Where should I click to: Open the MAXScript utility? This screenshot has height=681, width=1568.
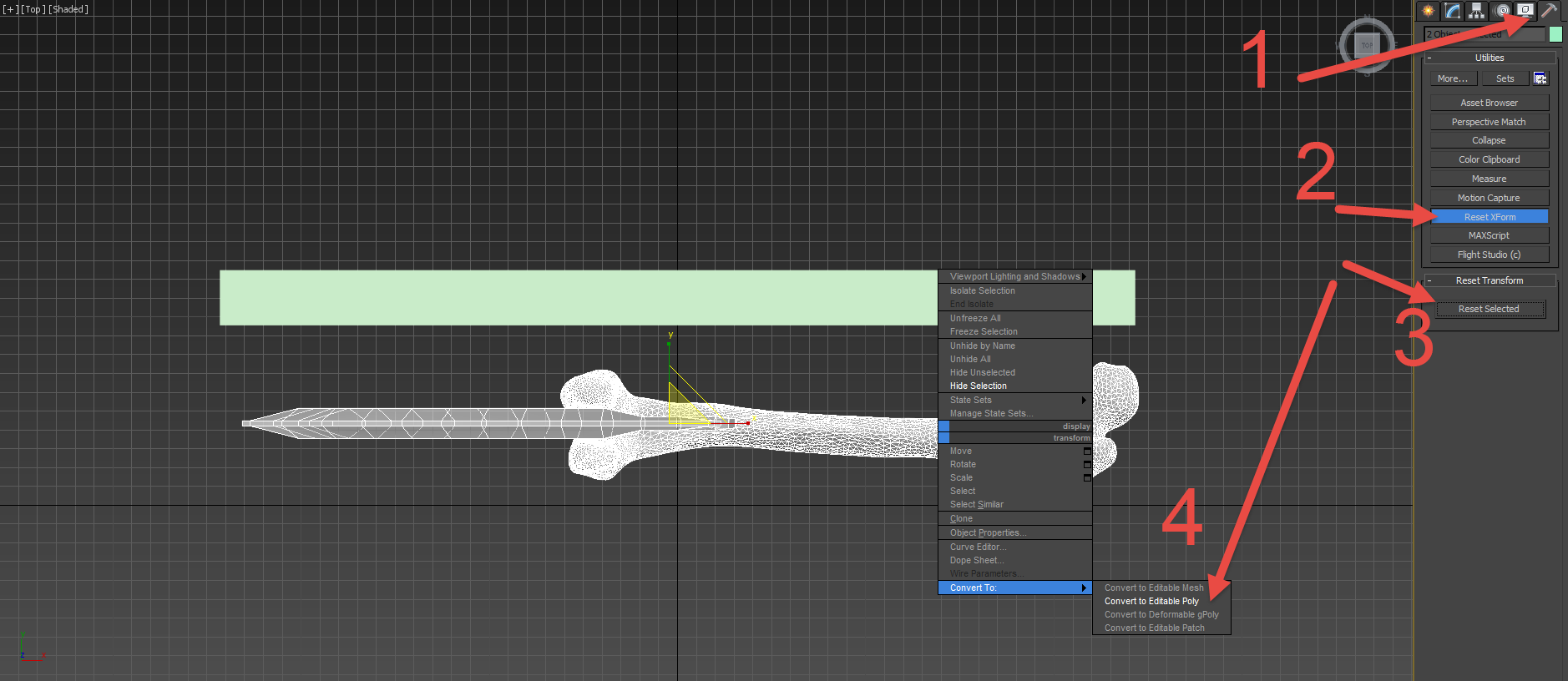point(1490,235)
